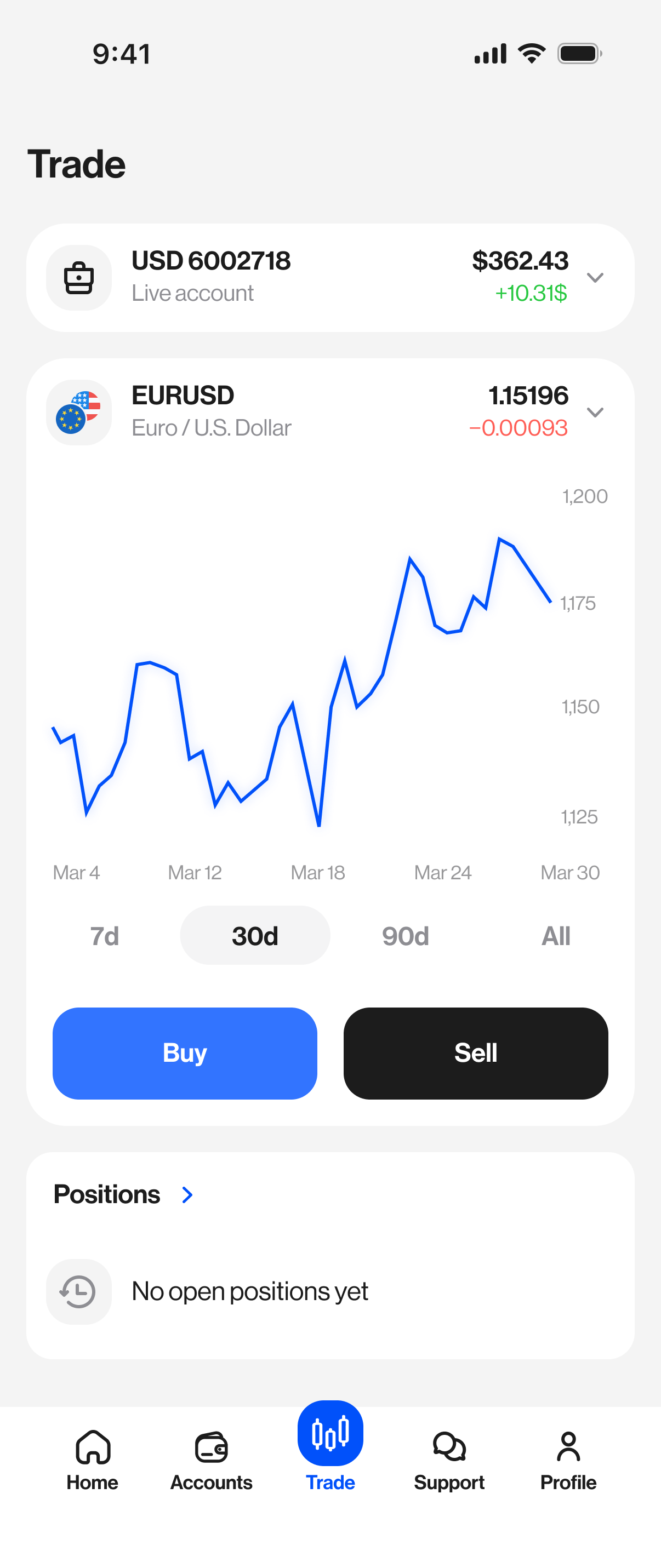Select the 30d chart range

coord(255,936)
